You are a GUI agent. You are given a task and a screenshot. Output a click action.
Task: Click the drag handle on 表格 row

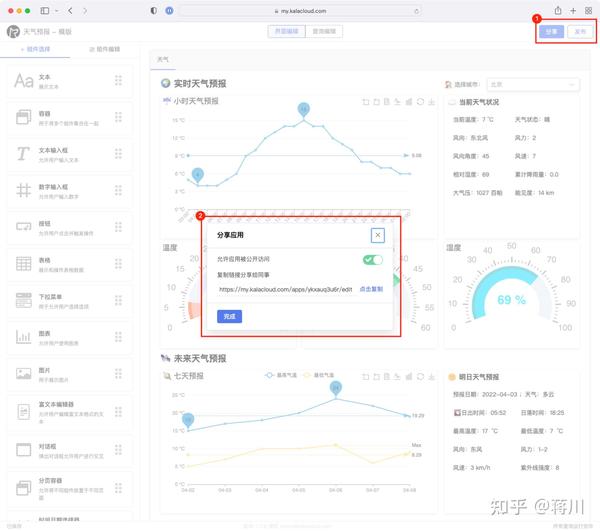118,264
